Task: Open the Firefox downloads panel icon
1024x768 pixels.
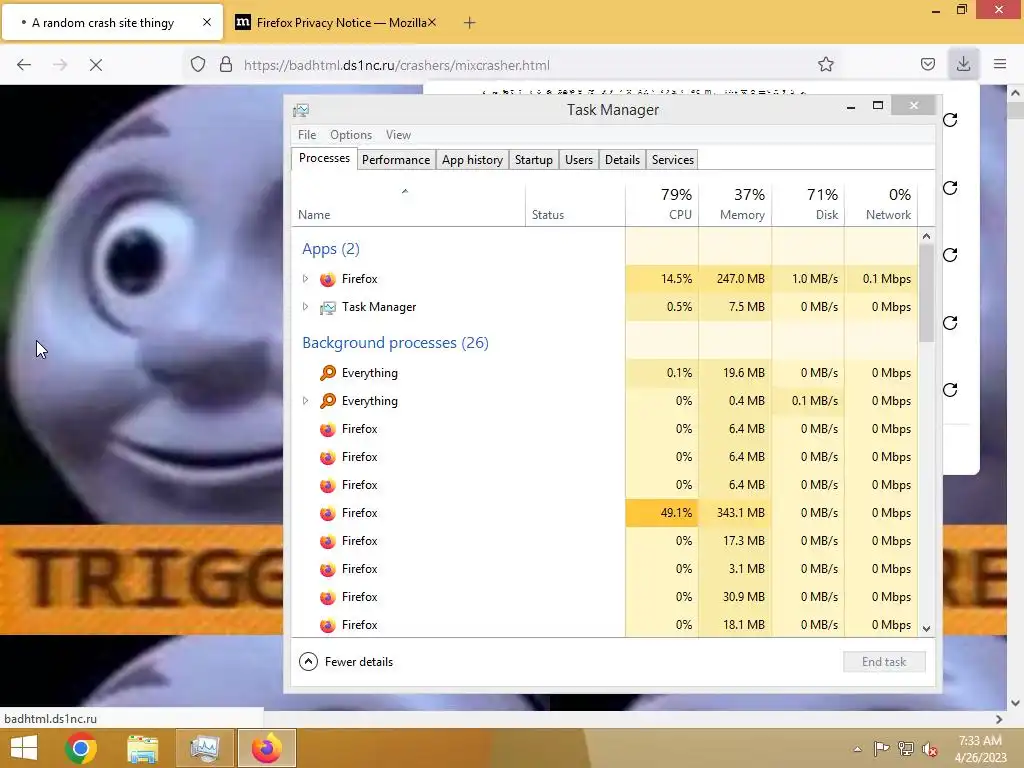Action: tap(963, 64)
